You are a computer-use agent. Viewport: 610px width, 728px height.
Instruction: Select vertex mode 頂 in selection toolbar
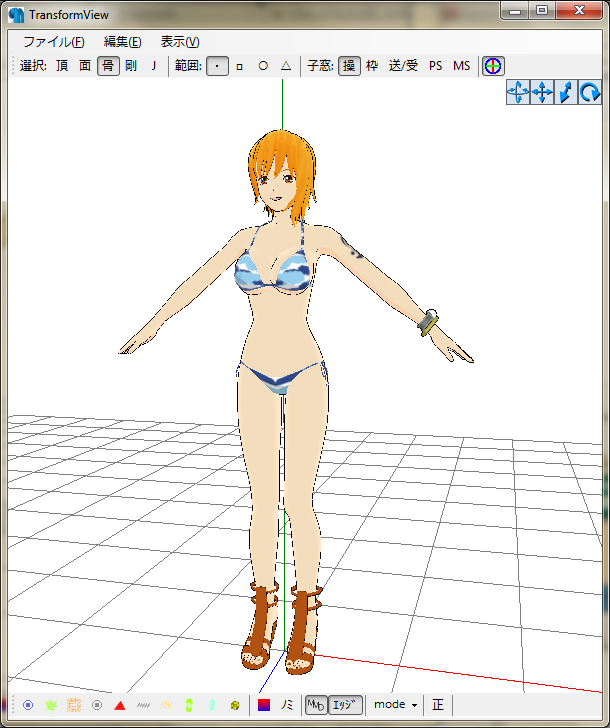tap(62, 66)
